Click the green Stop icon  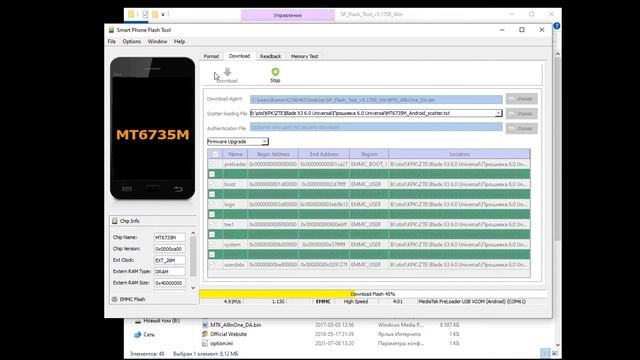(275, 72)
